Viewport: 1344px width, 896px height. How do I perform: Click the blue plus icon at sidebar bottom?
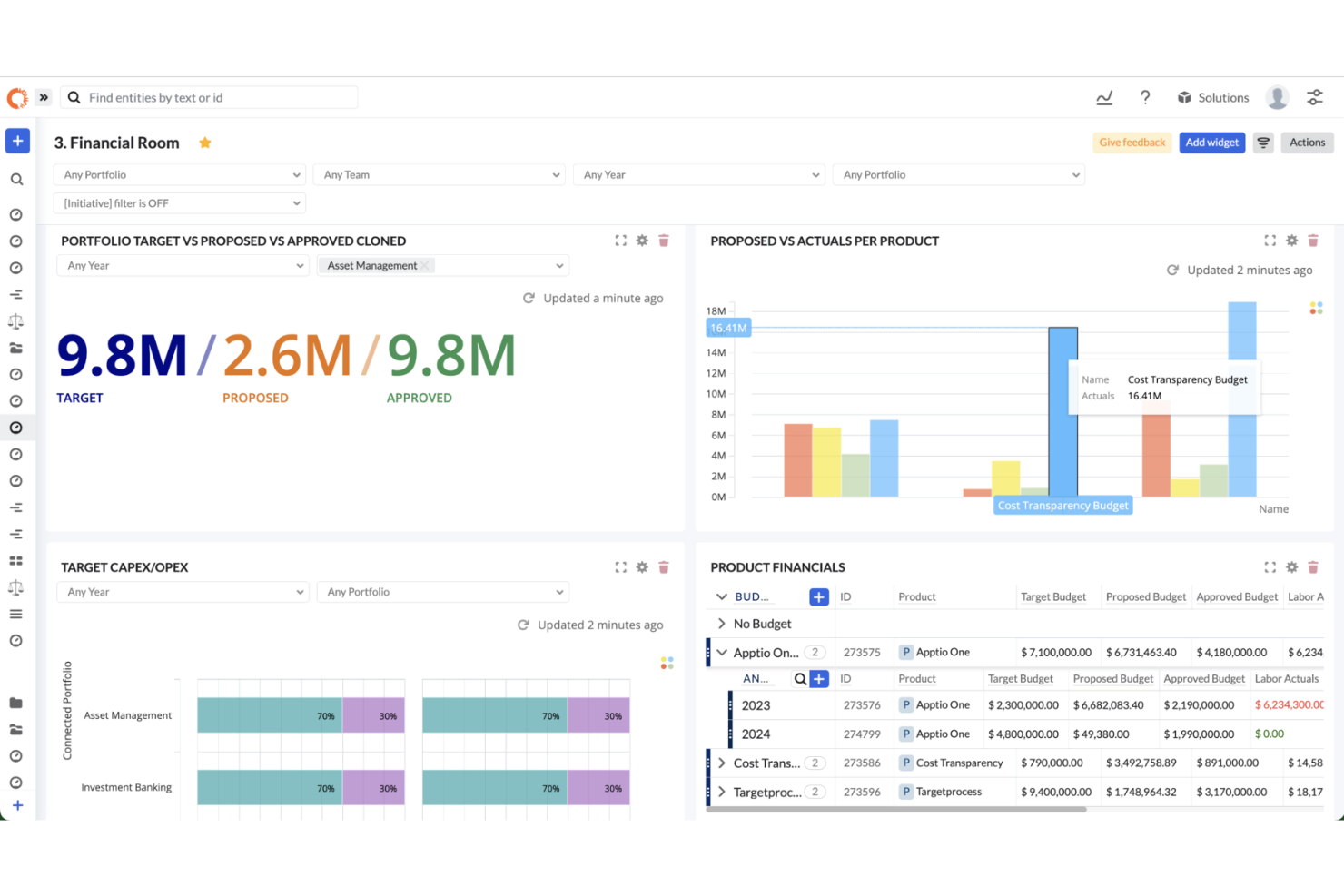(x=17, y=805)
